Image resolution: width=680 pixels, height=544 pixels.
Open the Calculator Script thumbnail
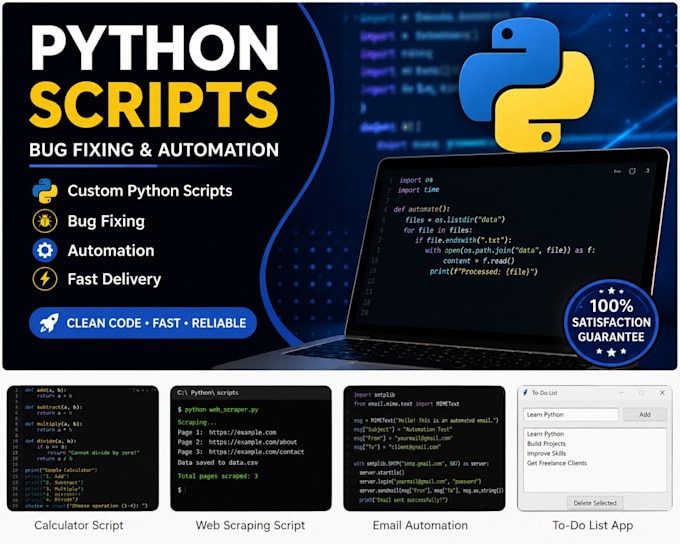click(83, 448)
